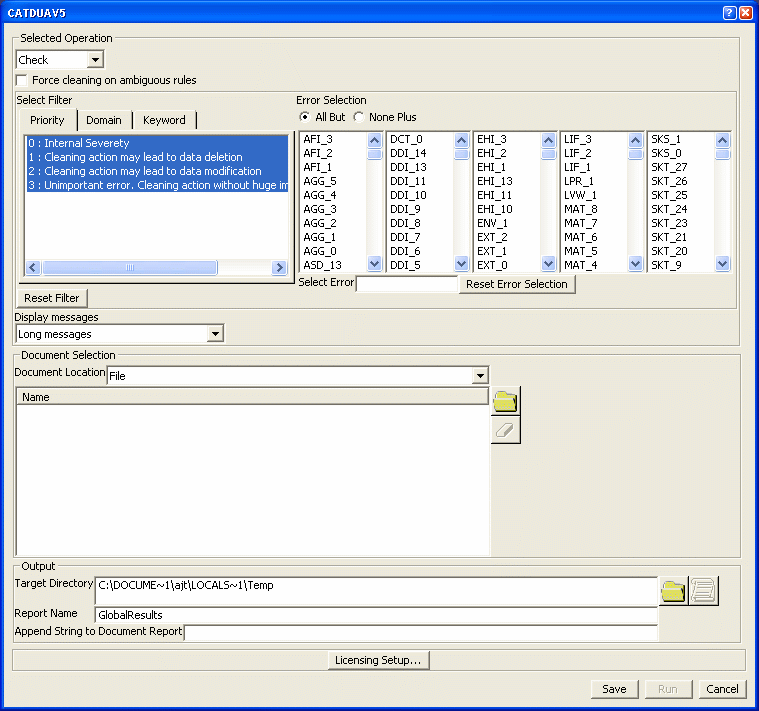The width and height of the screenshot is (759, 711).
Task: Open the document browse folder icon
Action: point(505,402)
